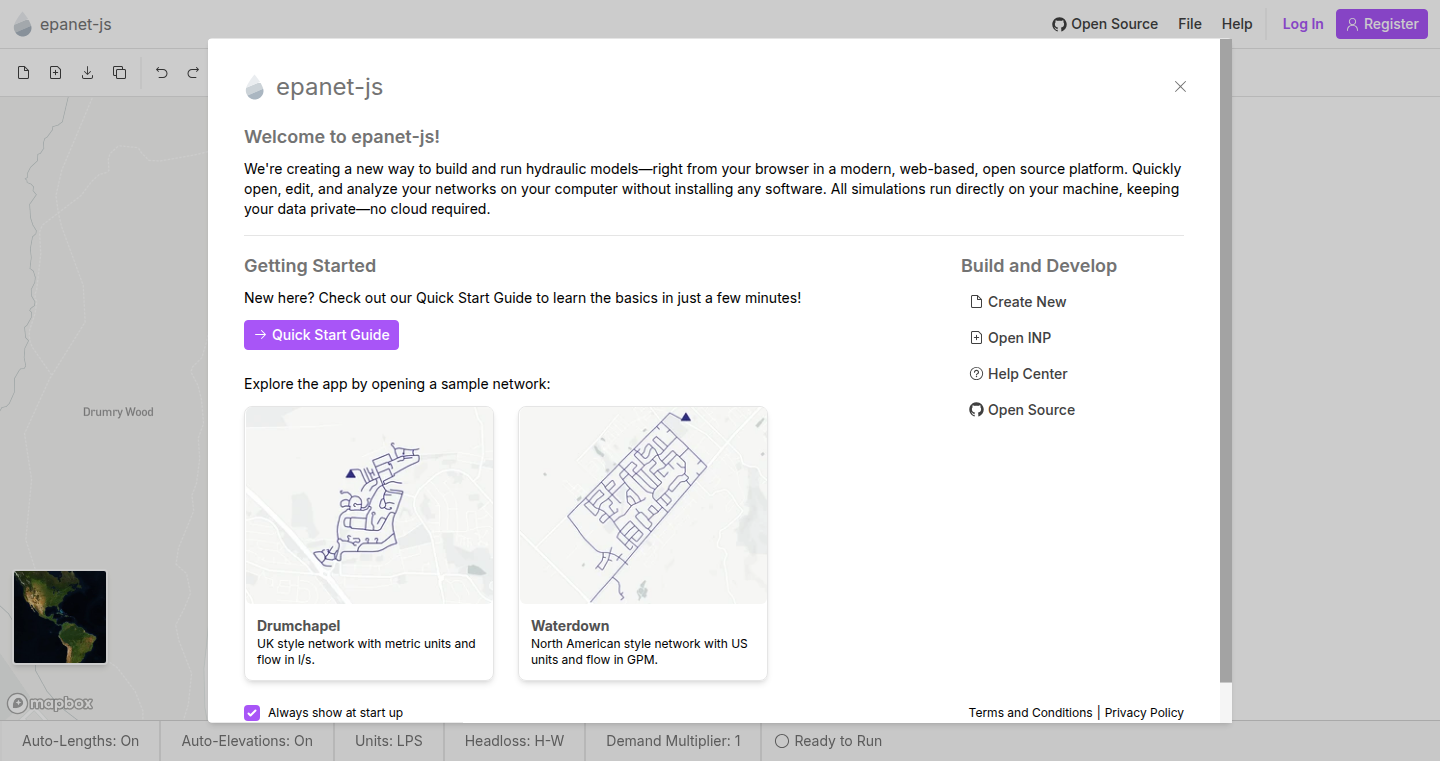Click Auto-Elevations: On in status bar
This screenshot has height=761, width=1440.
click(247, 741)
